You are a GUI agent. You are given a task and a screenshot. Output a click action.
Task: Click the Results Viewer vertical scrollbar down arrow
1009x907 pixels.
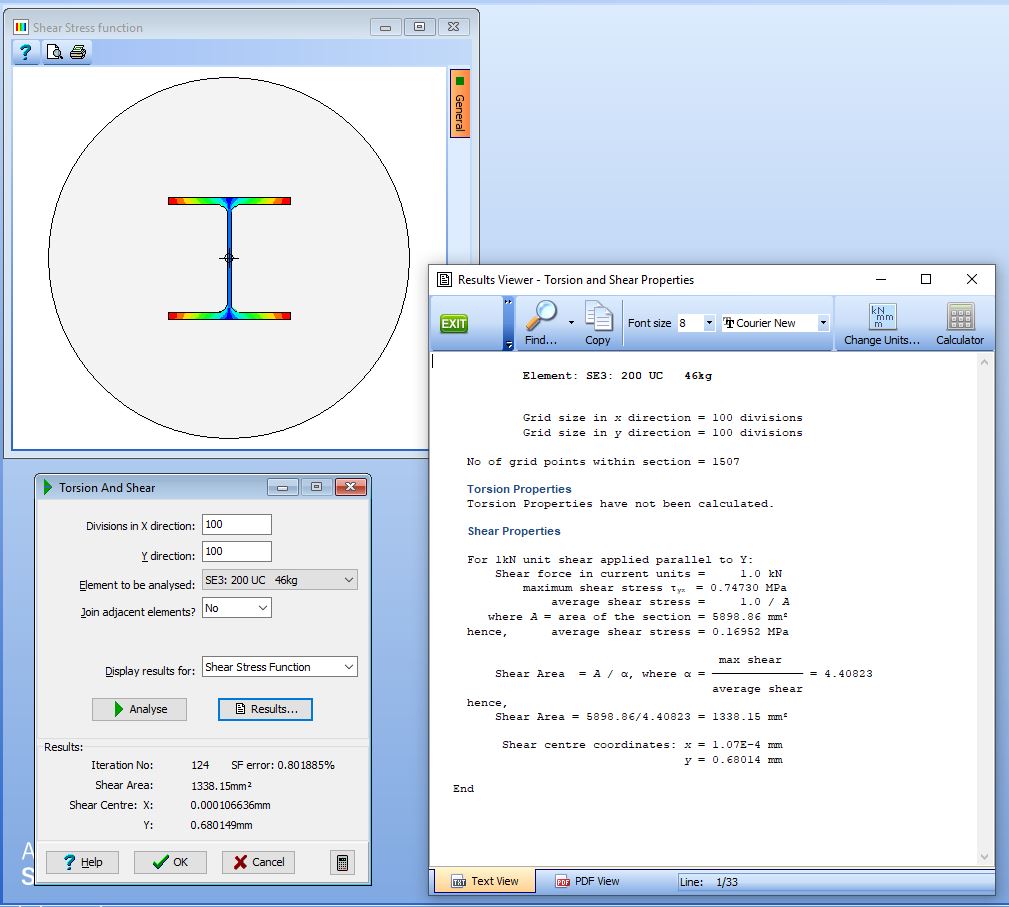tap(984, 857)
